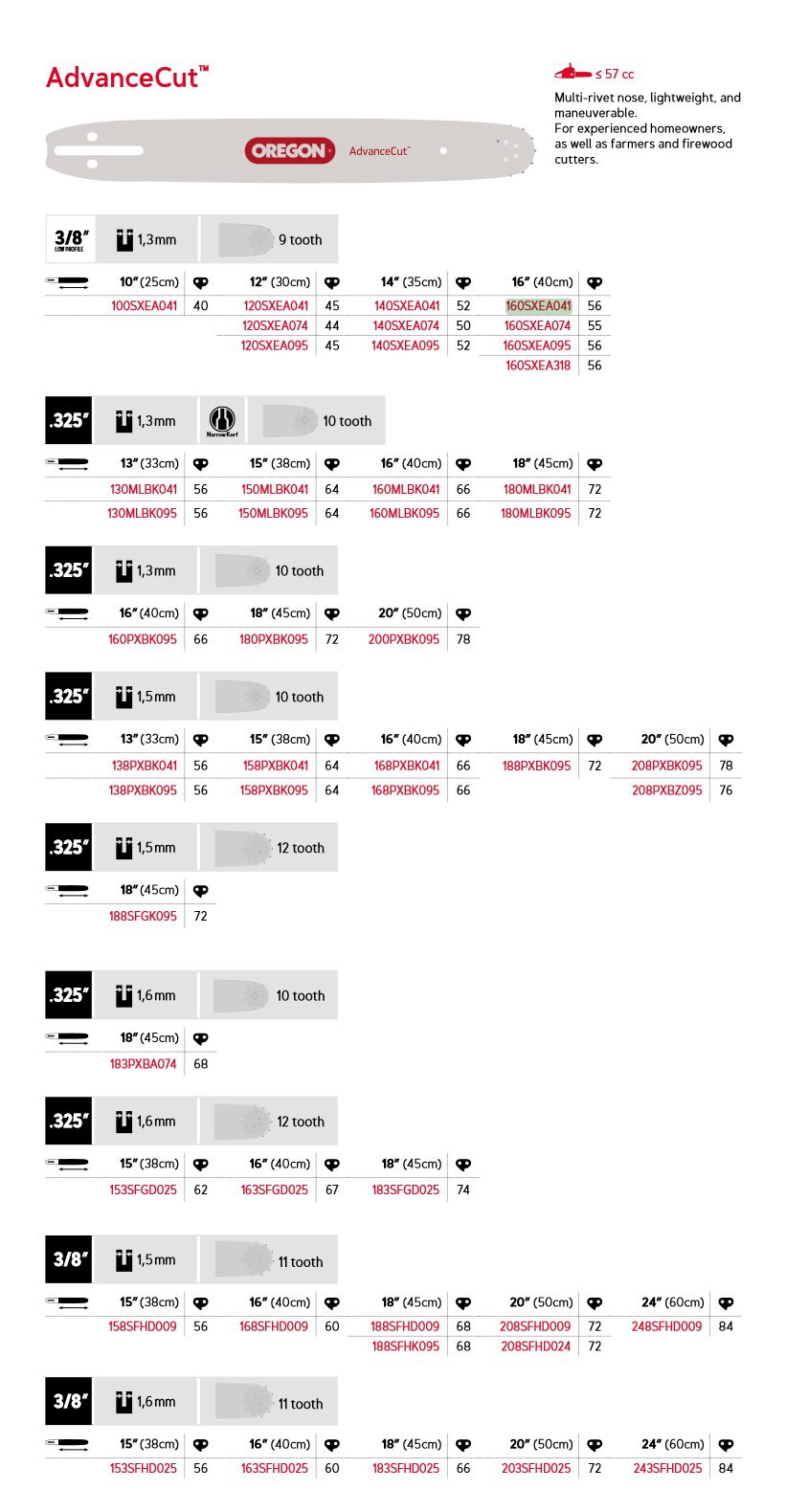The width and height of the screenshot is (808, 1512).
Task: Click the 9 tooth nose sprocket image
Action: pyautogui.click(x=246, y=239)
